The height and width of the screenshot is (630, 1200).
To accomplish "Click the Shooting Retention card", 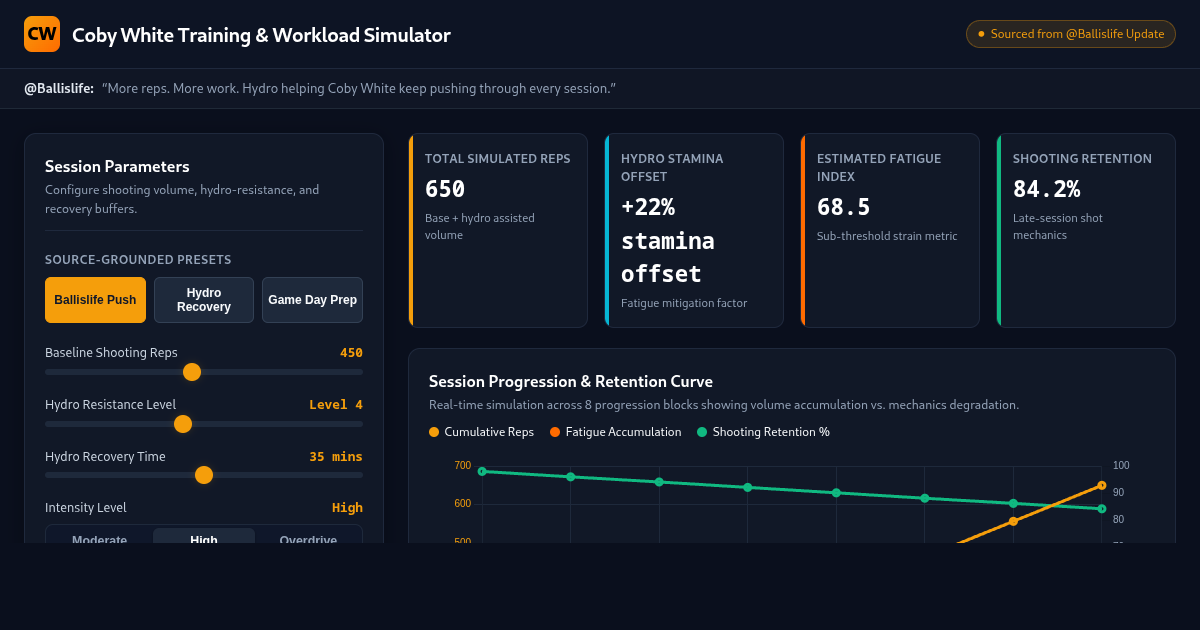I will click(x=1086, y=230).
